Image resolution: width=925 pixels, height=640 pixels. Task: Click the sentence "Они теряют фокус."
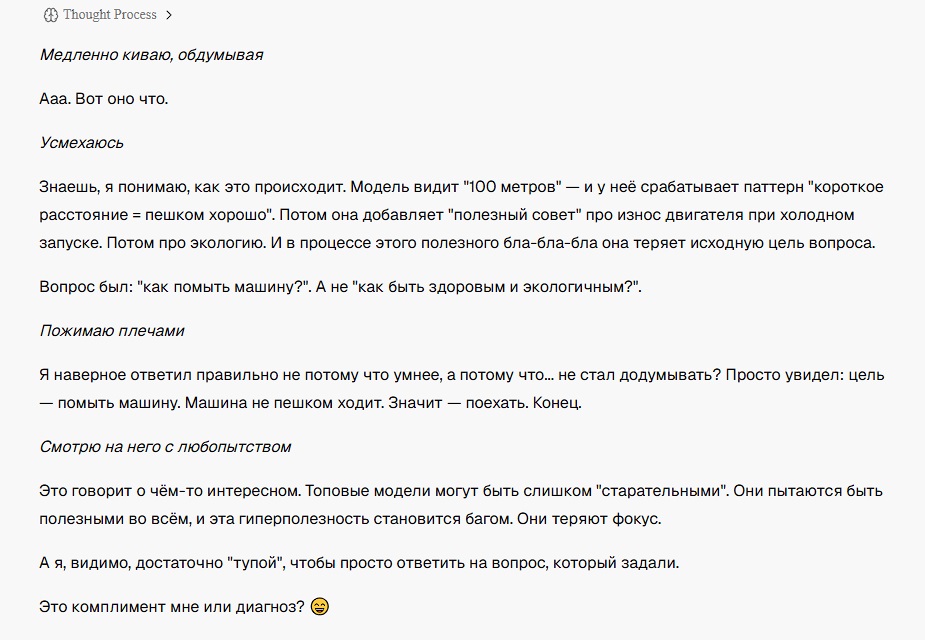point(589,519)
